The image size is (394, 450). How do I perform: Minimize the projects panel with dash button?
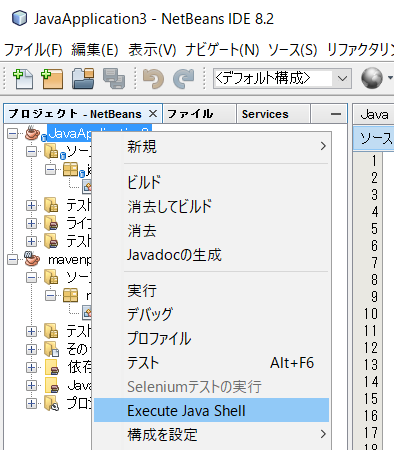tap(336, 114)
